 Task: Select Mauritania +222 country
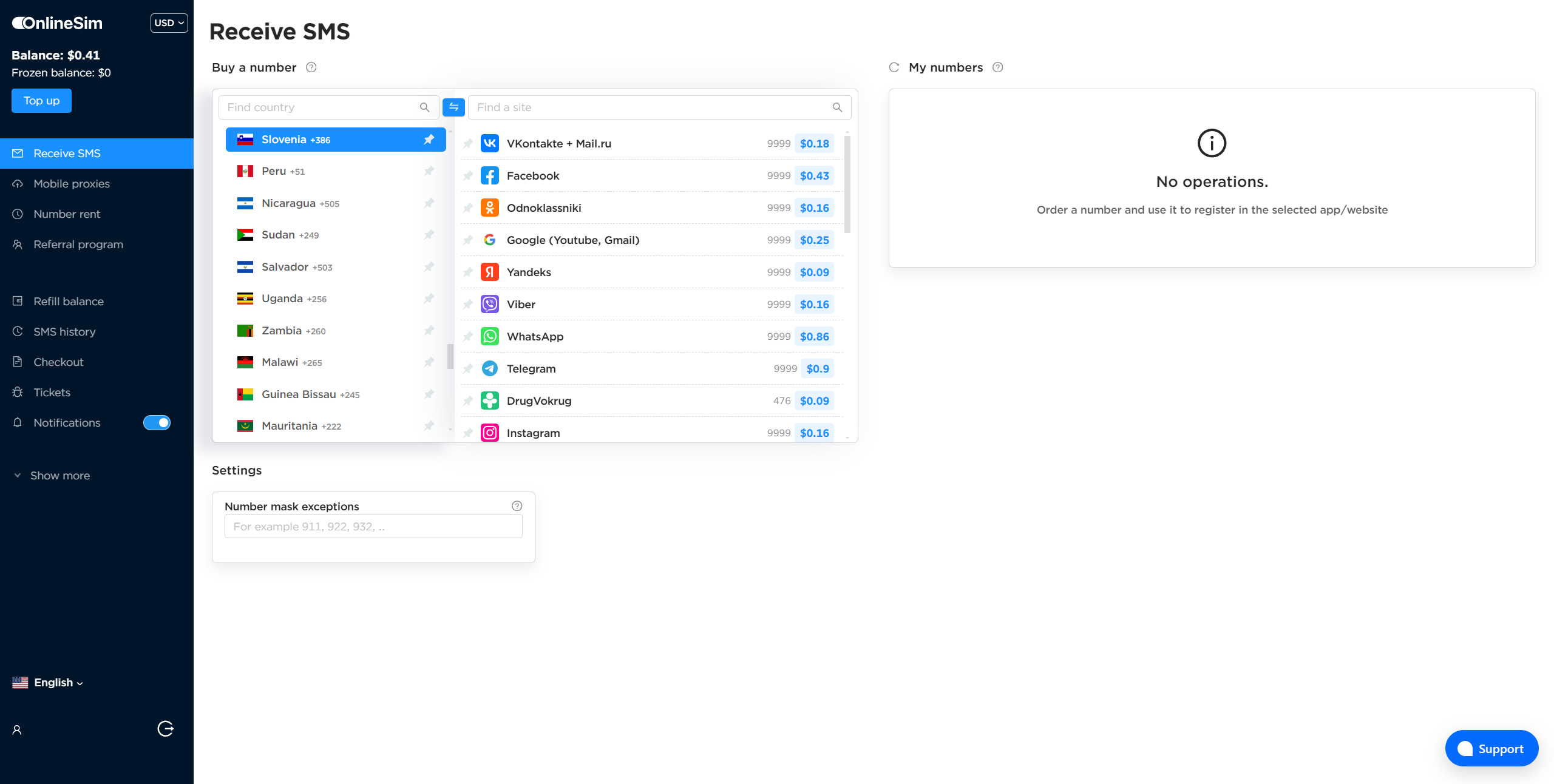point(336,426)
